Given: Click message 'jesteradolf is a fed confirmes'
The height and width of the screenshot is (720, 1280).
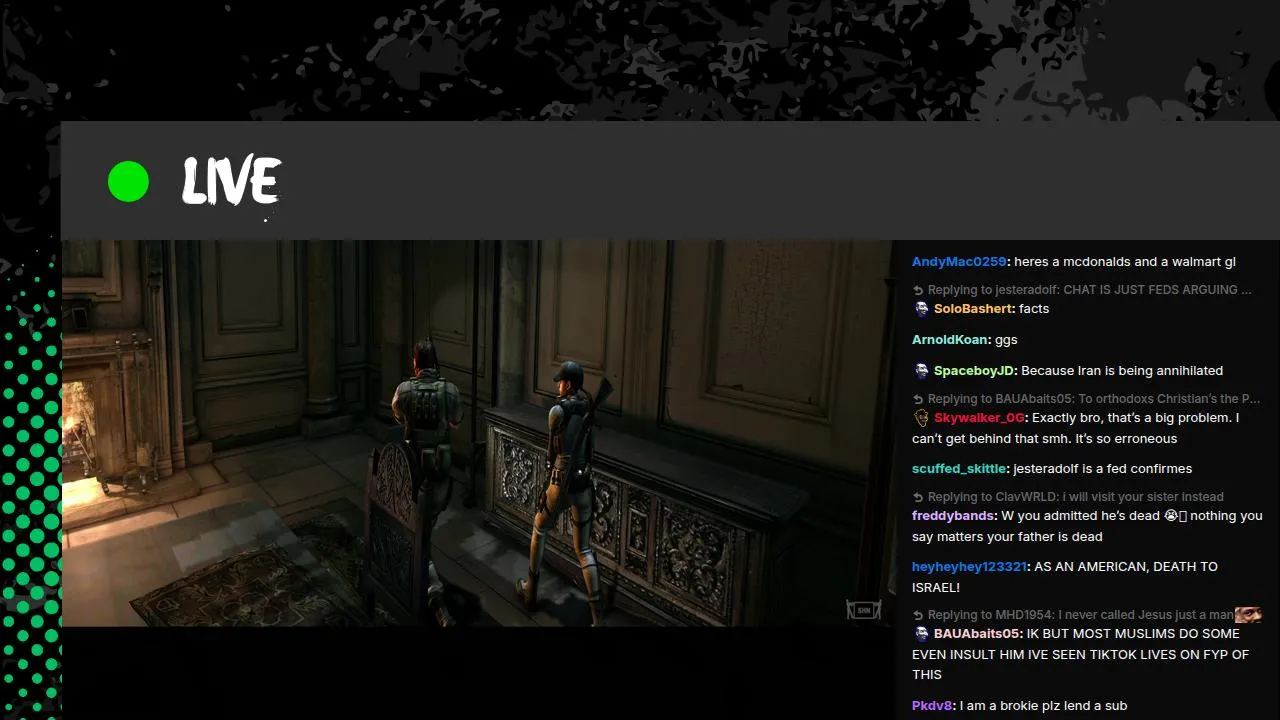Looking at the screenshot, I should pyautogui.click(x=1102, y=469).
